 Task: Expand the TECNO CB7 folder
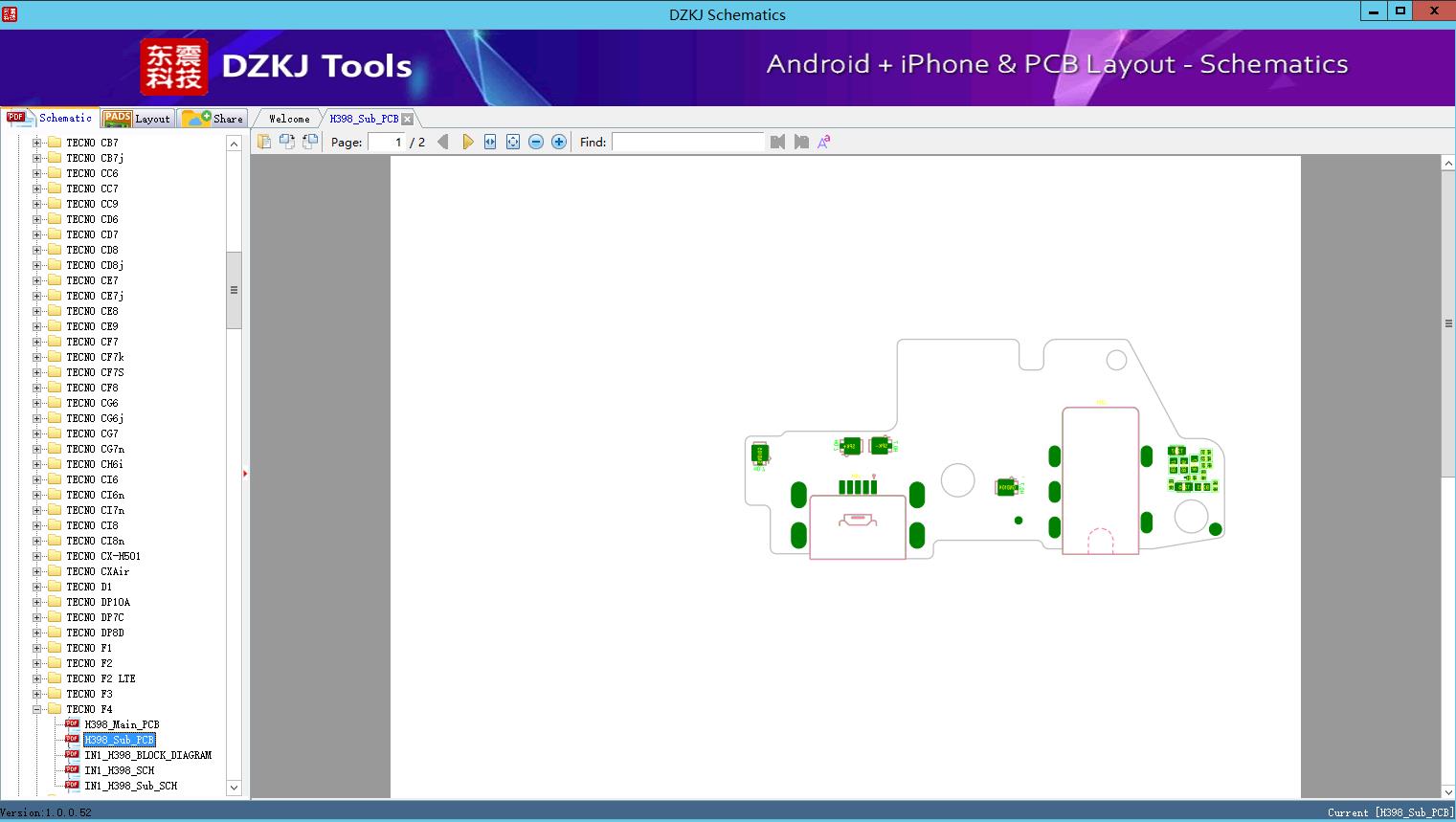pyautogui.click(x=36, y=143)
